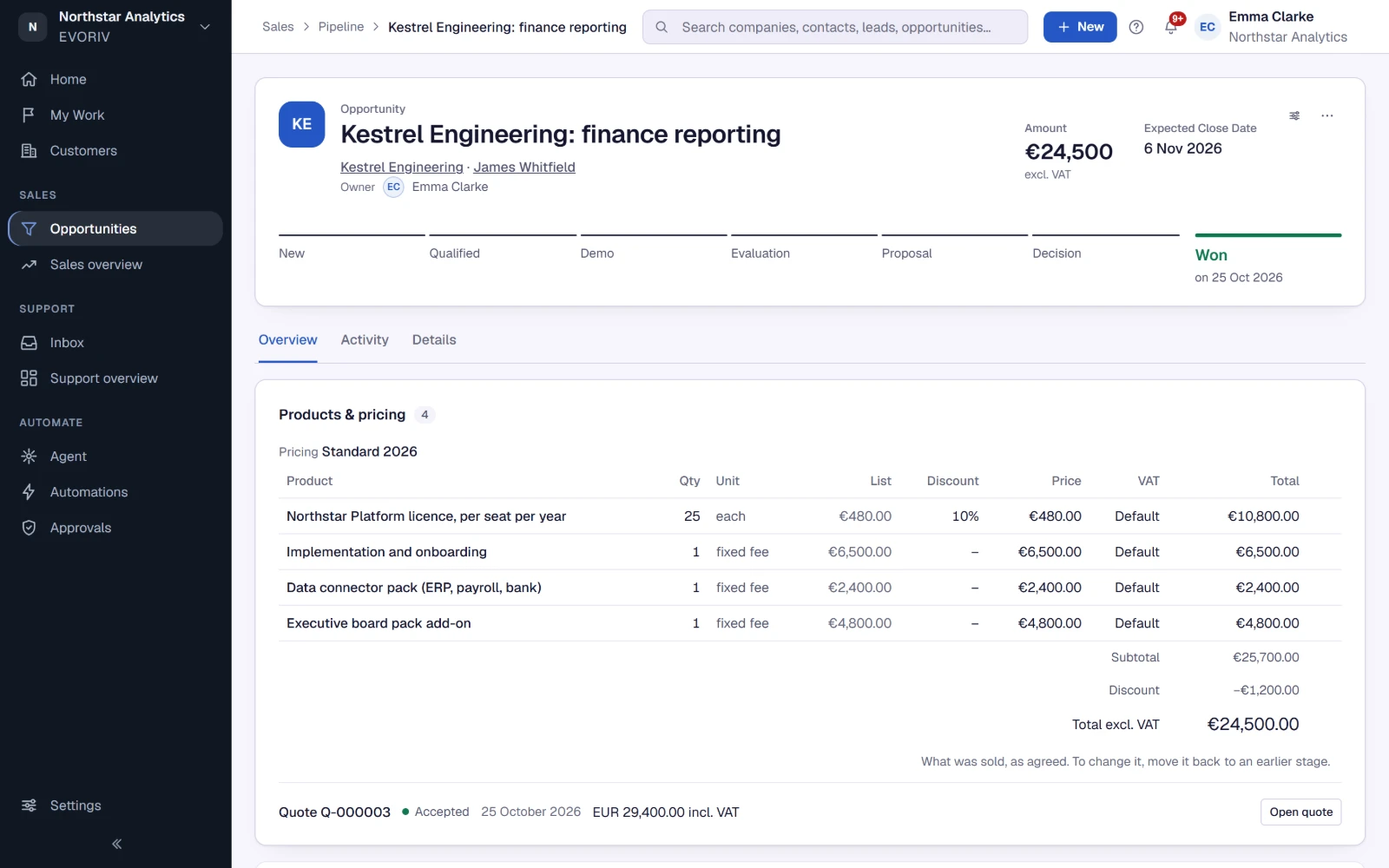
Task: Click the Data connector pack row
Action: pos(810,587)
